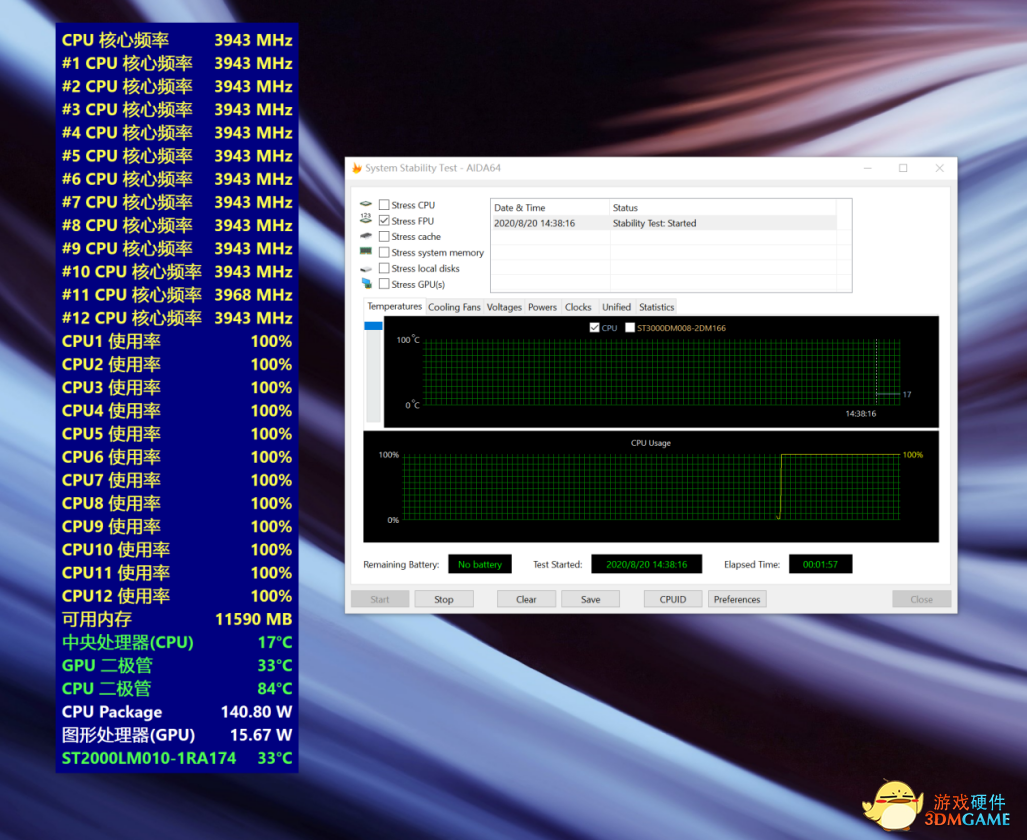Click the Start button
The width and height of the screenshot is (1027, 840).
pyautogui.click(x=380, y=600)
